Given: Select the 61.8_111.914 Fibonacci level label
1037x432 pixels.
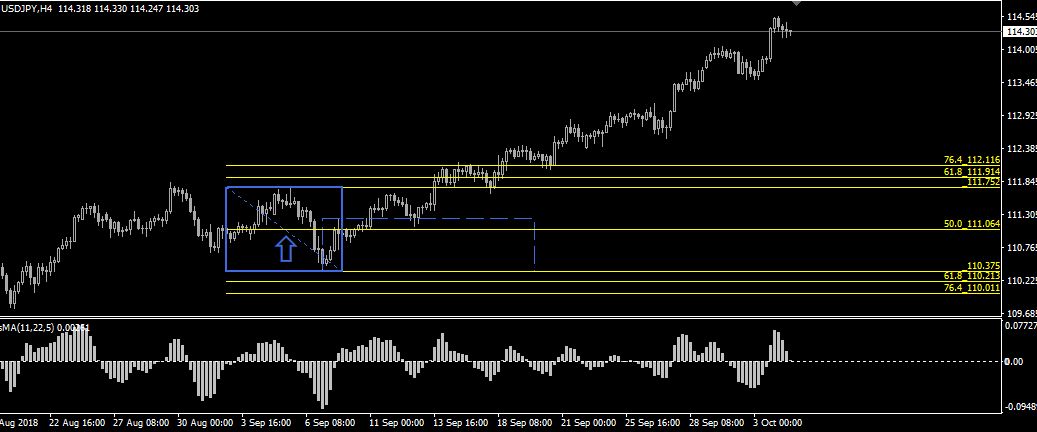Looking at the screenshot, I should pos(972,172).
